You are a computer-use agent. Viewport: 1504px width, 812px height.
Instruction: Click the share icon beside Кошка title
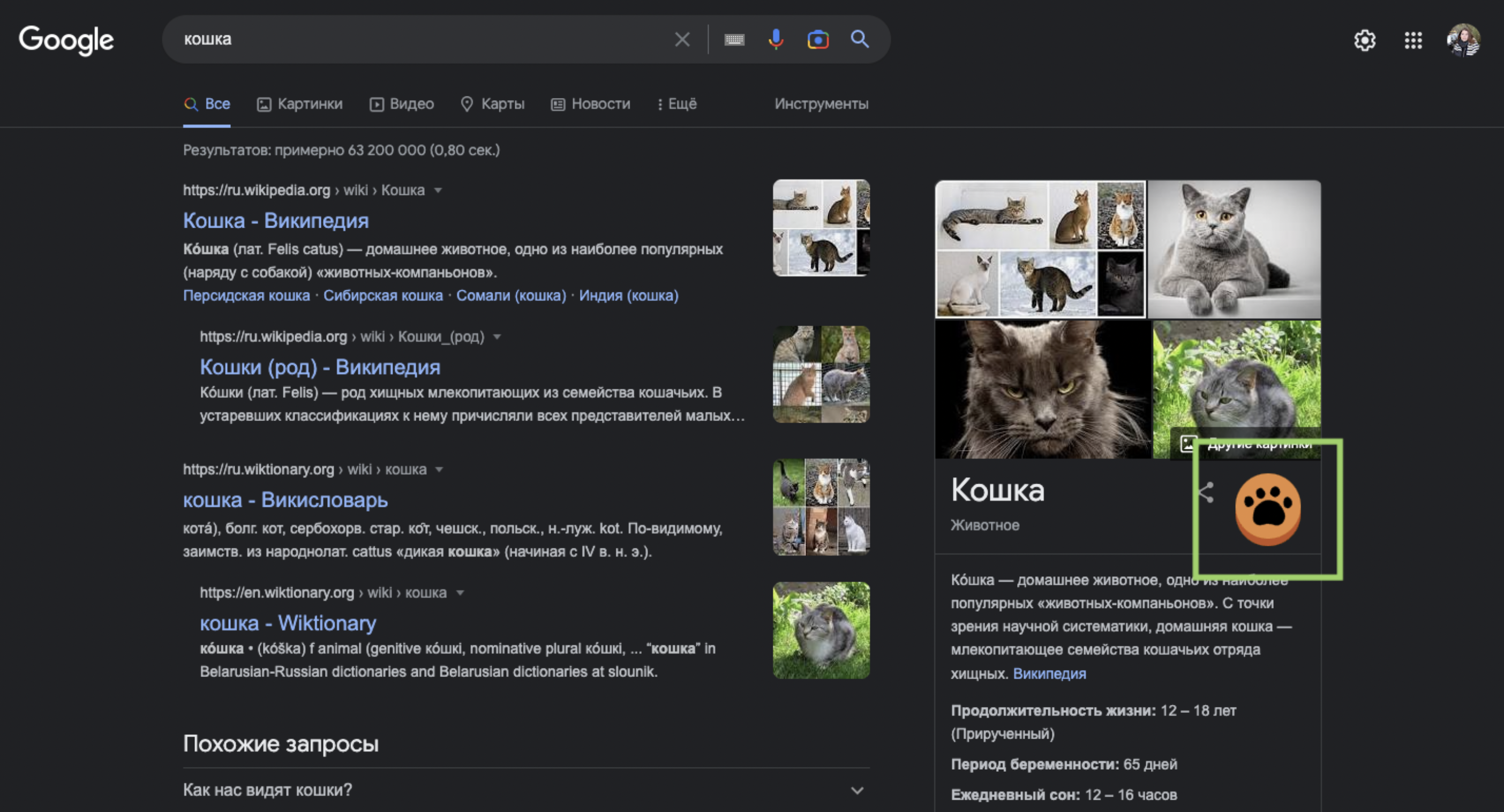pos(1205,493)
